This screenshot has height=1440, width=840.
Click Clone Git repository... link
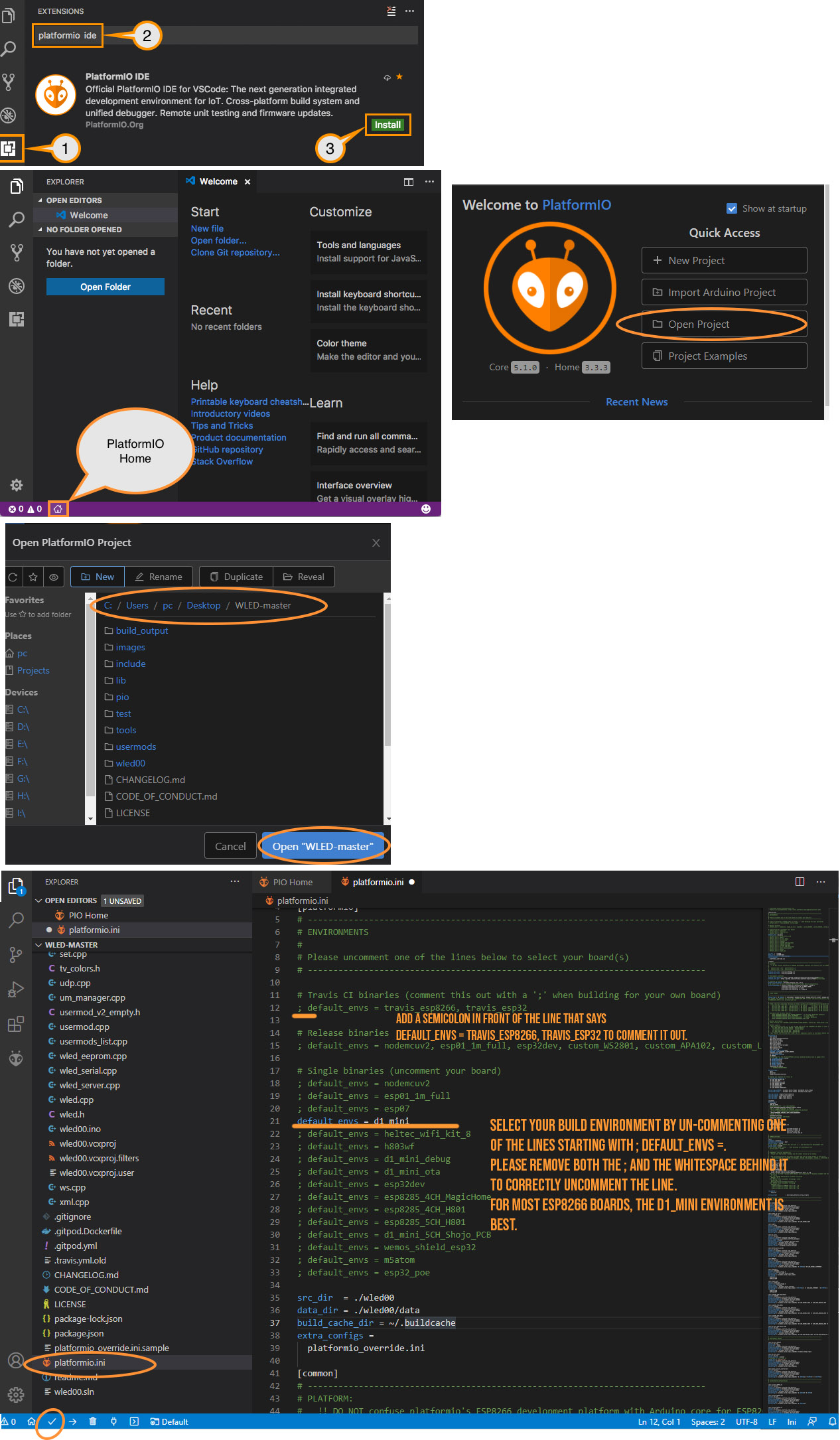(x=236, y=252)
